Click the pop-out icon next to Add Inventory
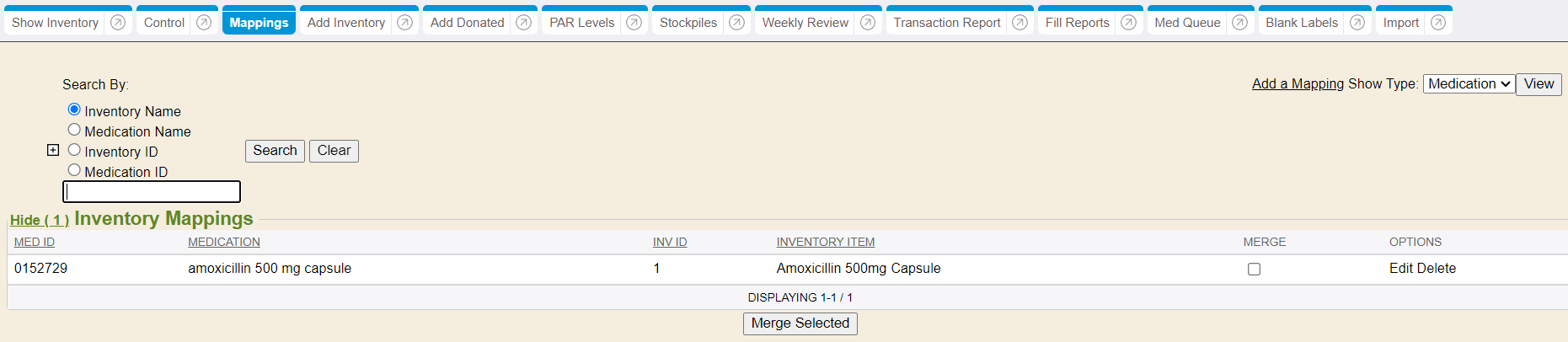This screenshot has width=1568, height=342. [404, 23]
